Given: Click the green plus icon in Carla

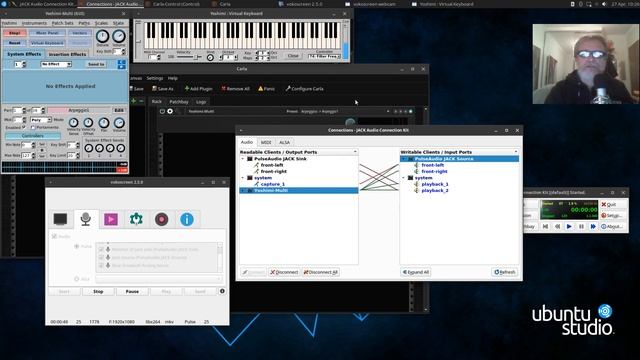Looking at the screenshot, I should tap(133, 101).
